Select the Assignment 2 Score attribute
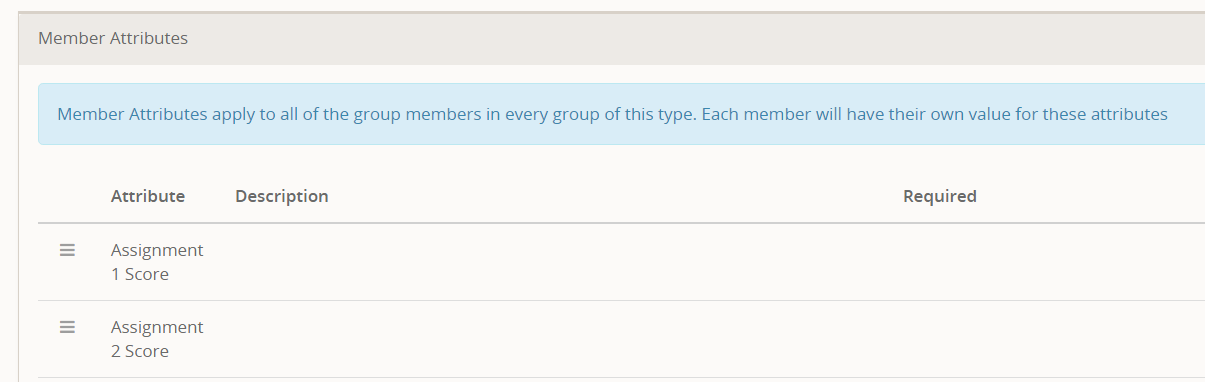Viewport: 1205px width, 382px height. [x=157, y=339]
